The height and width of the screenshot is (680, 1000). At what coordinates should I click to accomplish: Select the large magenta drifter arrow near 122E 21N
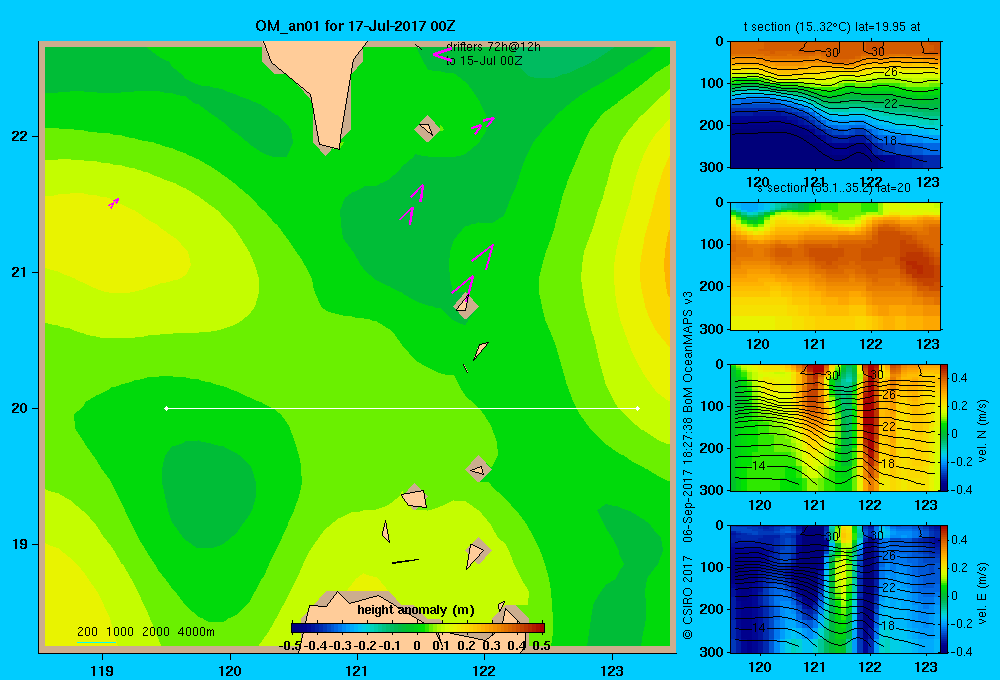click(x=483, y=256)
